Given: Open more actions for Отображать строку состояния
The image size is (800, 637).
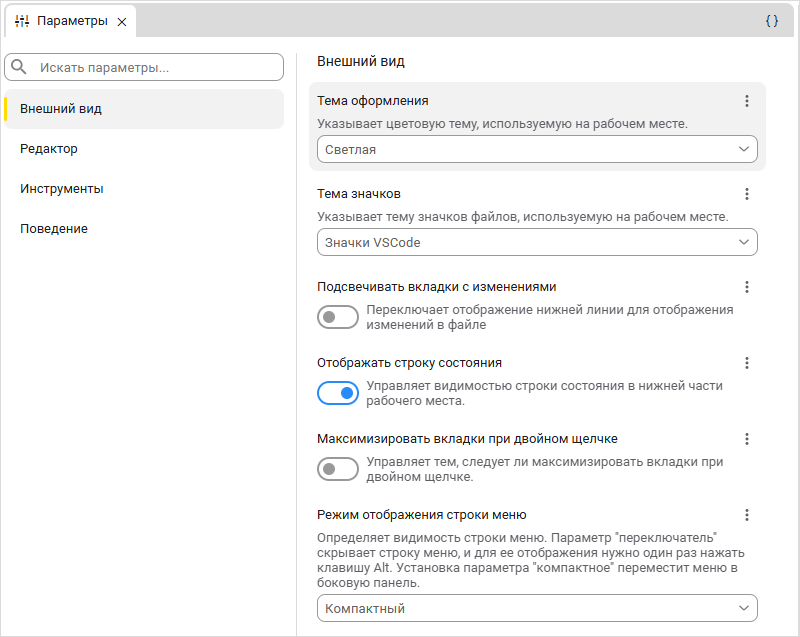Looking at the screenshot, I should [746, 363].
